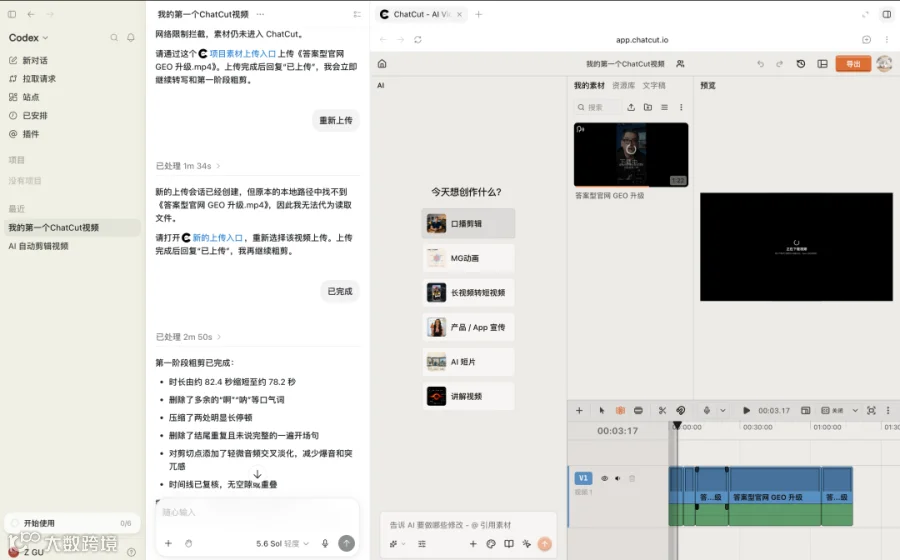Switch to 我的素材 tab
Viewport: 900px width, 560px height.
tap(589, 85)
